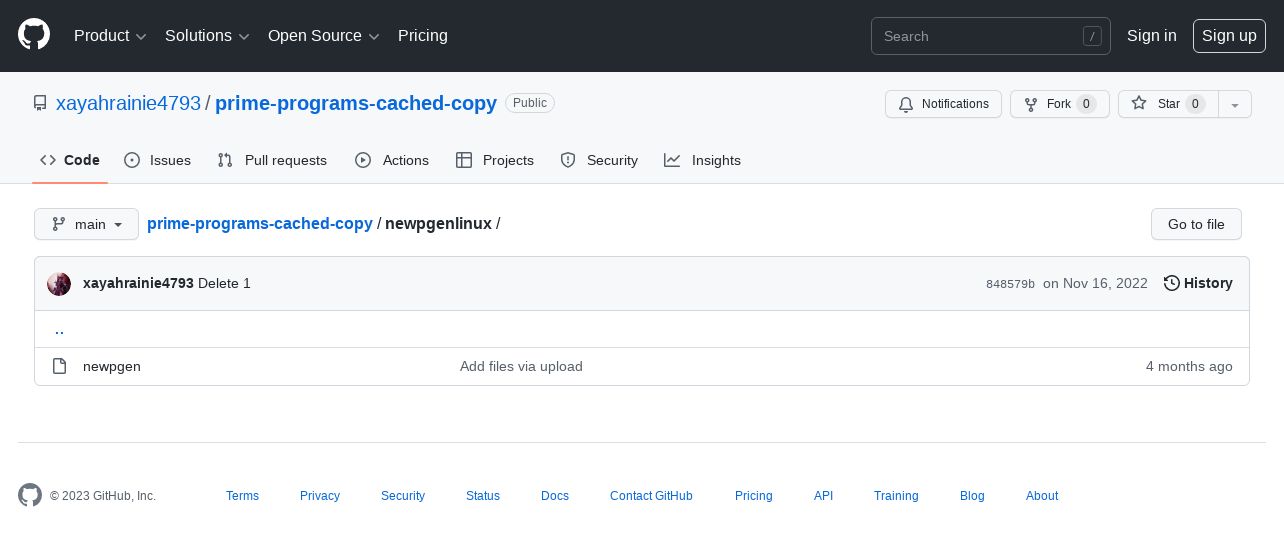Screen dimensions: 1284x557
Task: Open the footer Security link
Action: [x=403, y=496]
